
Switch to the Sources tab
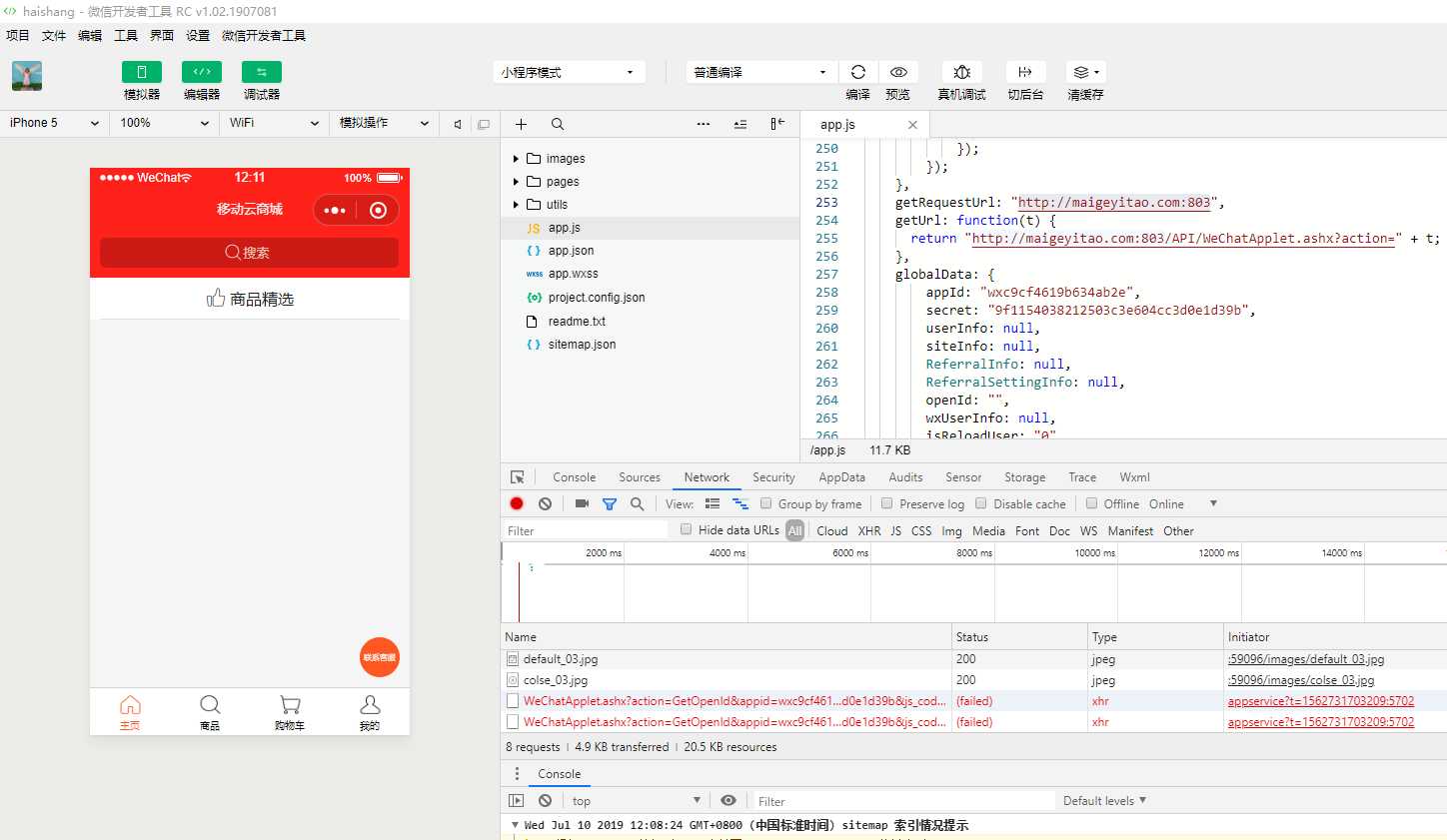tap(640, 477)
